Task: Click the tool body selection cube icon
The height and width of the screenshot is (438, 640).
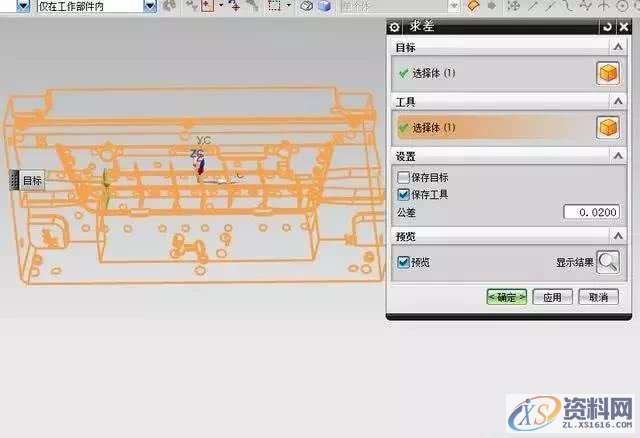Action: 606,128
